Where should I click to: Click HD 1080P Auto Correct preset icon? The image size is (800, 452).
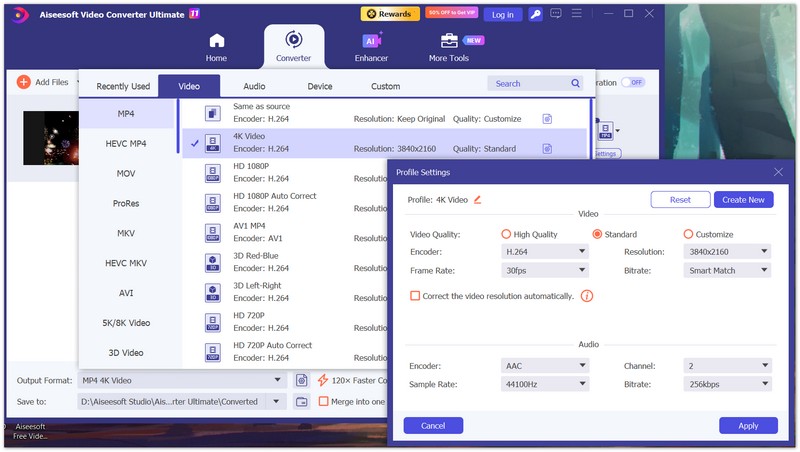coord(213,203)
